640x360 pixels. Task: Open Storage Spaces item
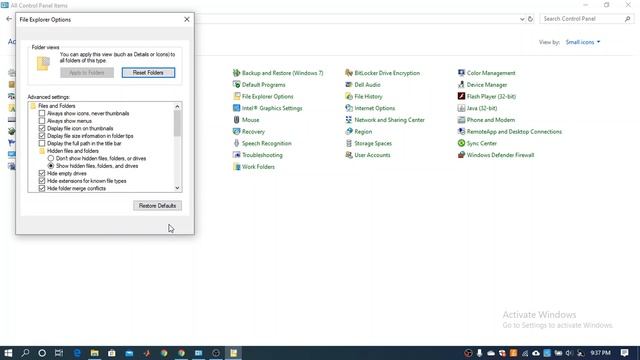(369, 144)
